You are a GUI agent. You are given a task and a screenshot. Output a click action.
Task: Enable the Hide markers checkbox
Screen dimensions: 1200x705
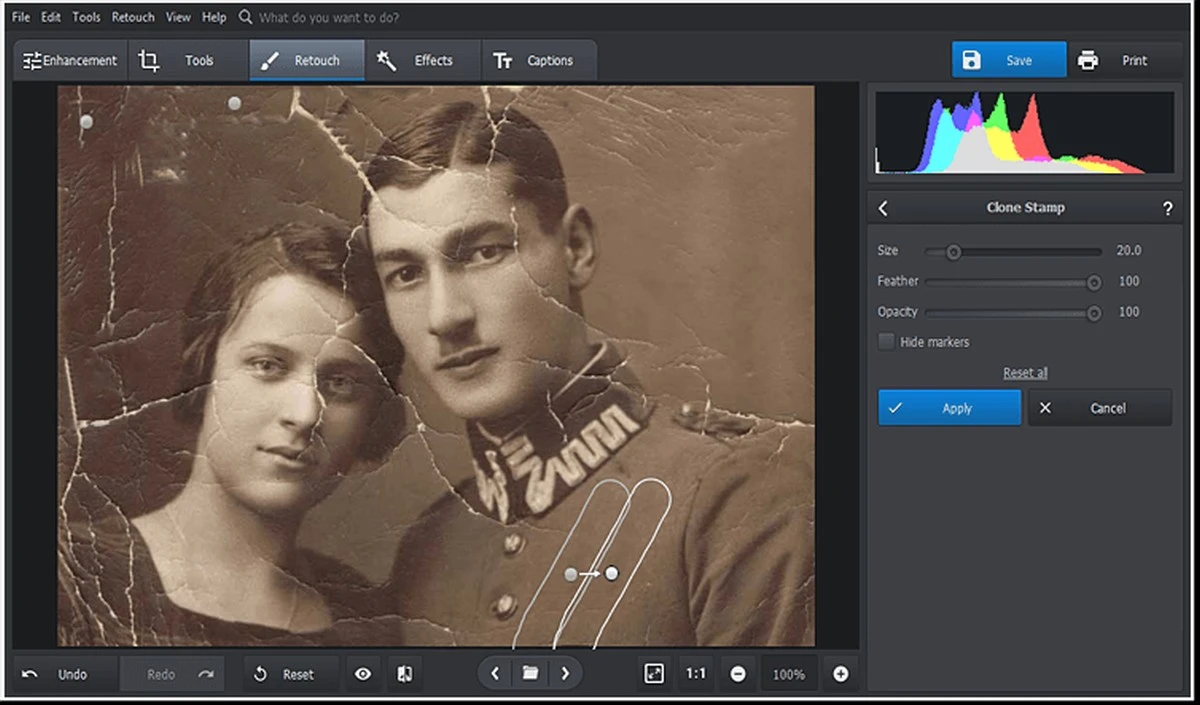[886, 342]
